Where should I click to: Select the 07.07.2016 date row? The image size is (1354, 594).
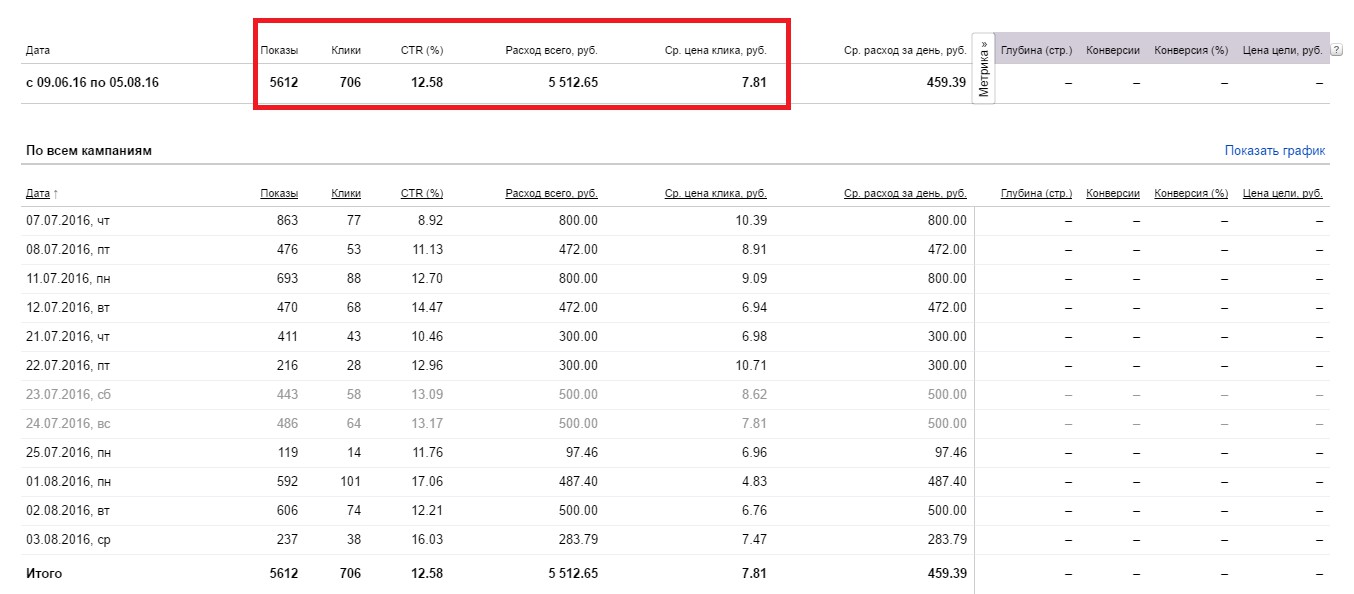point(677,221)
